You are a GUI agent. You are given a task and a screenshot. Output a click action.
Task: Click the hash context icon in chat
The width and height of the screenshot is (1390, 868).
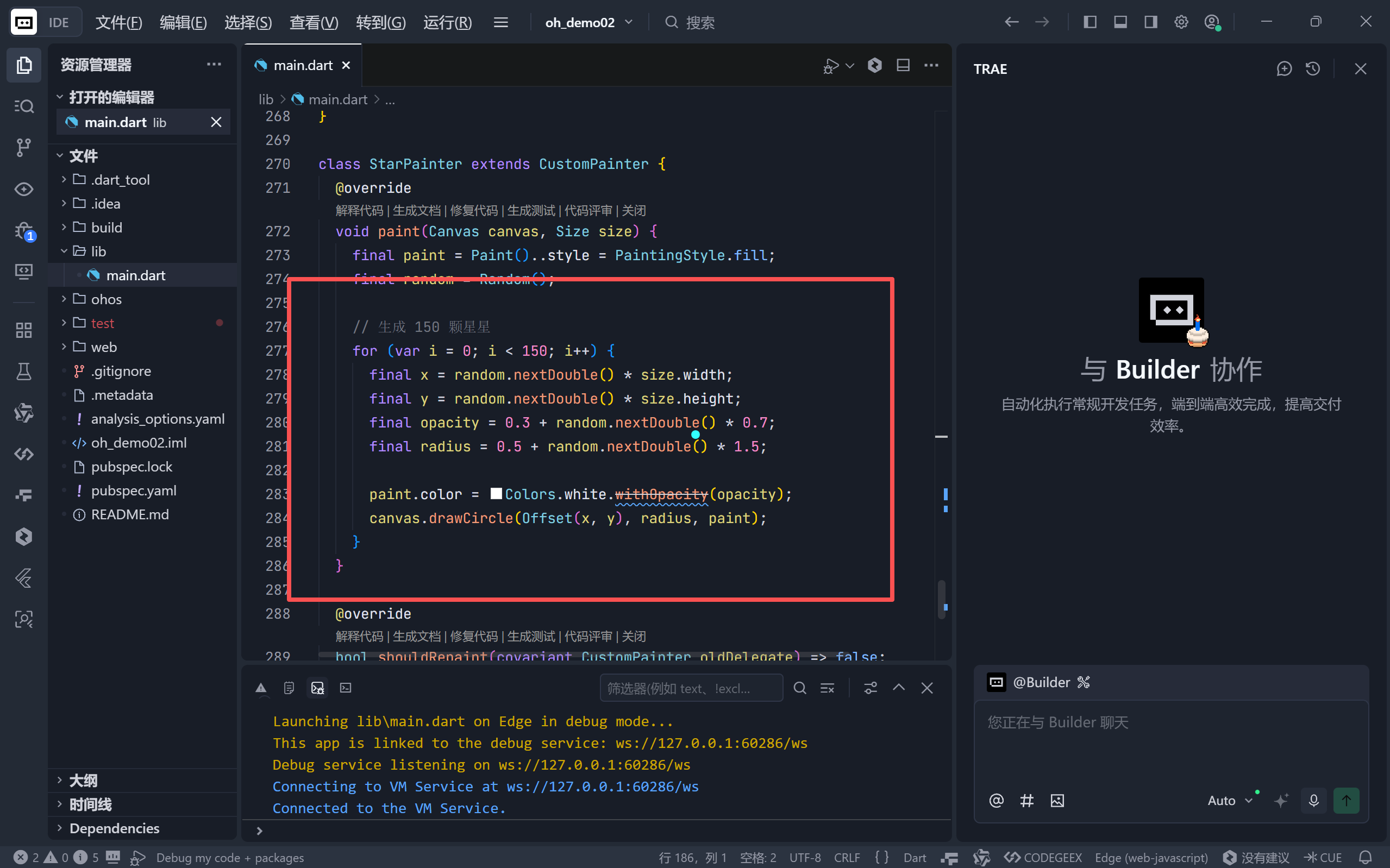[1026, 800]
